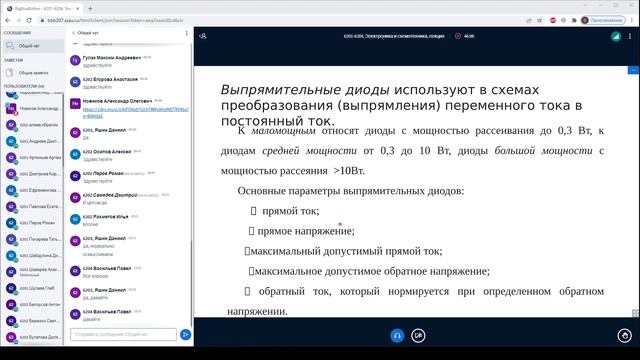Send the chat message with blue arrow button
Image resolution: width=640 pixels, height=360 pixels.
tap(185, 335)
